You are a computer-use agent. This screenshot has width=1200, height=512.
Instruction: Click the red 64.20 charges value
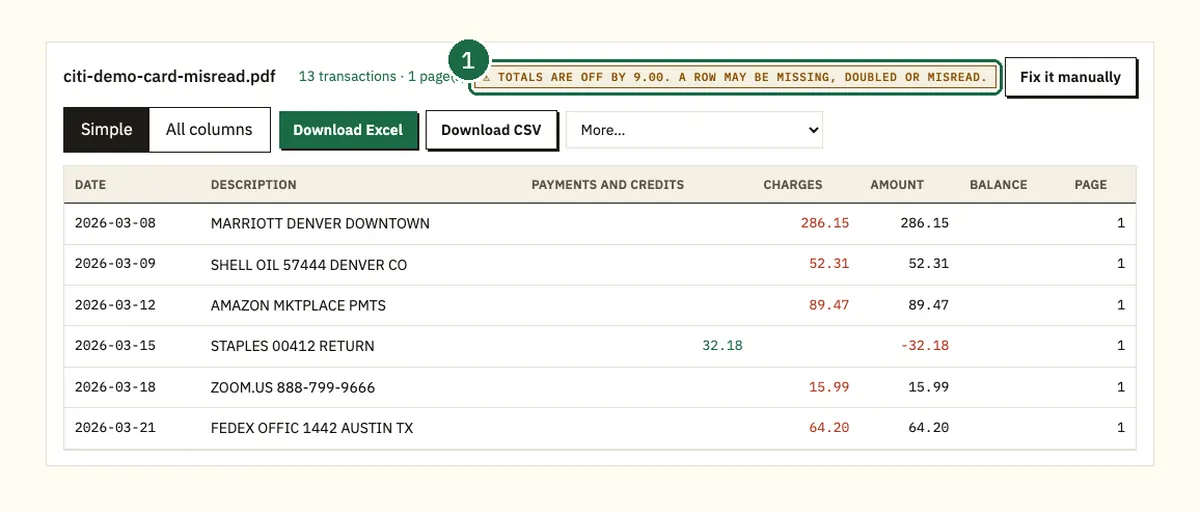829,428
